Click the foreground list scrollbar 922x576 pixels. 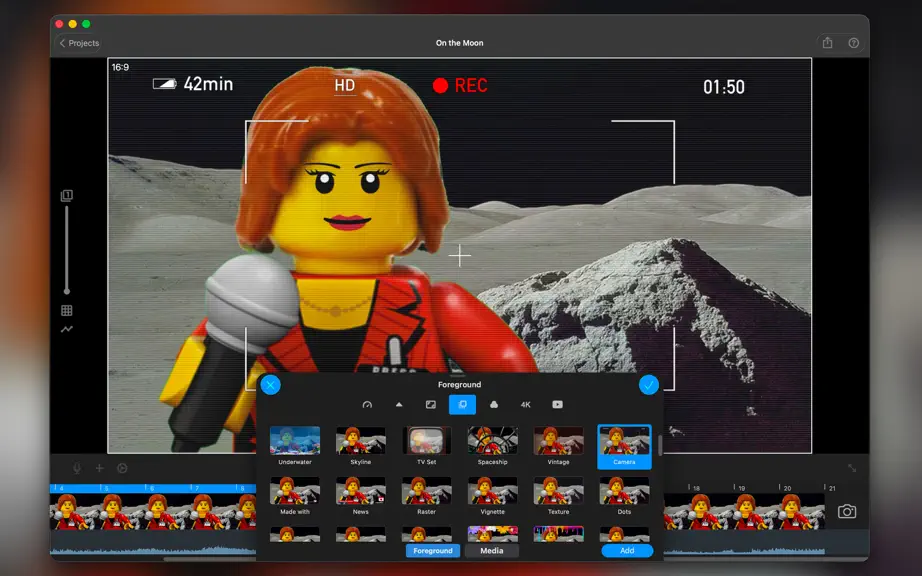point(660,446)
